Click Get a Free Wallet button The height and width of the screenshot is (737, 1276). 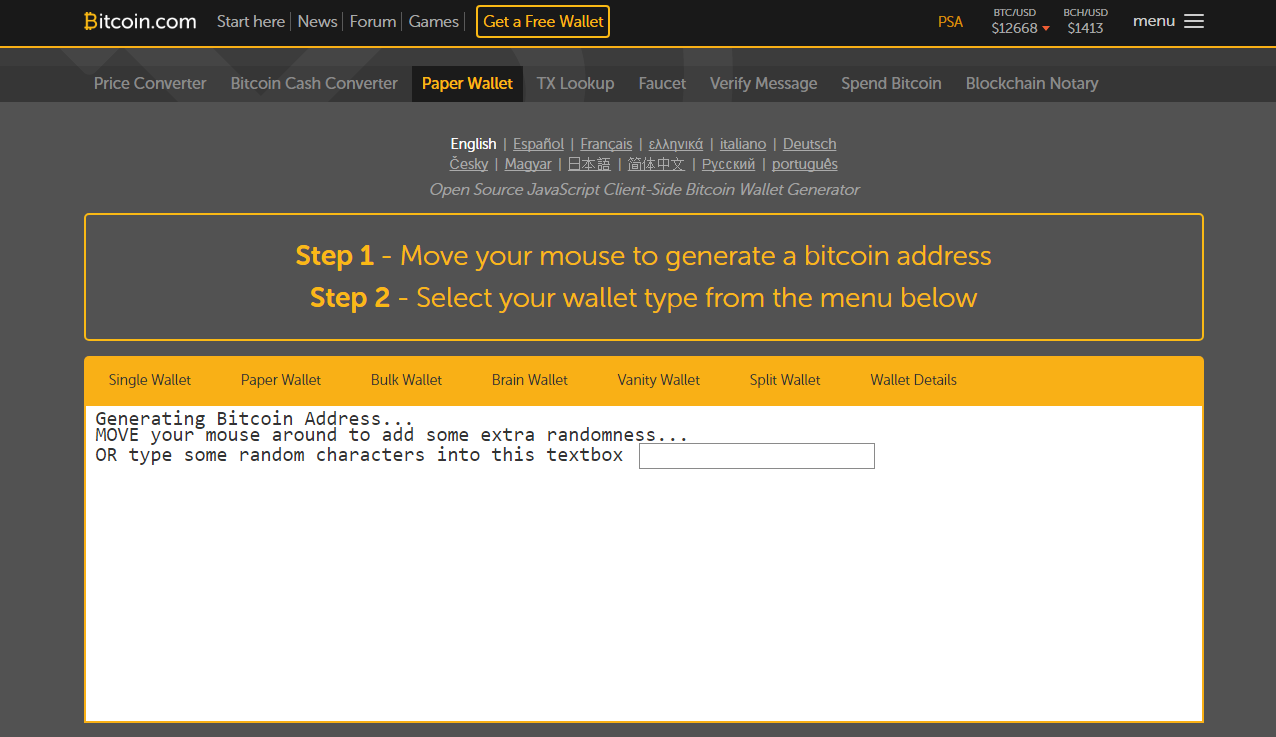pos(543,21)
